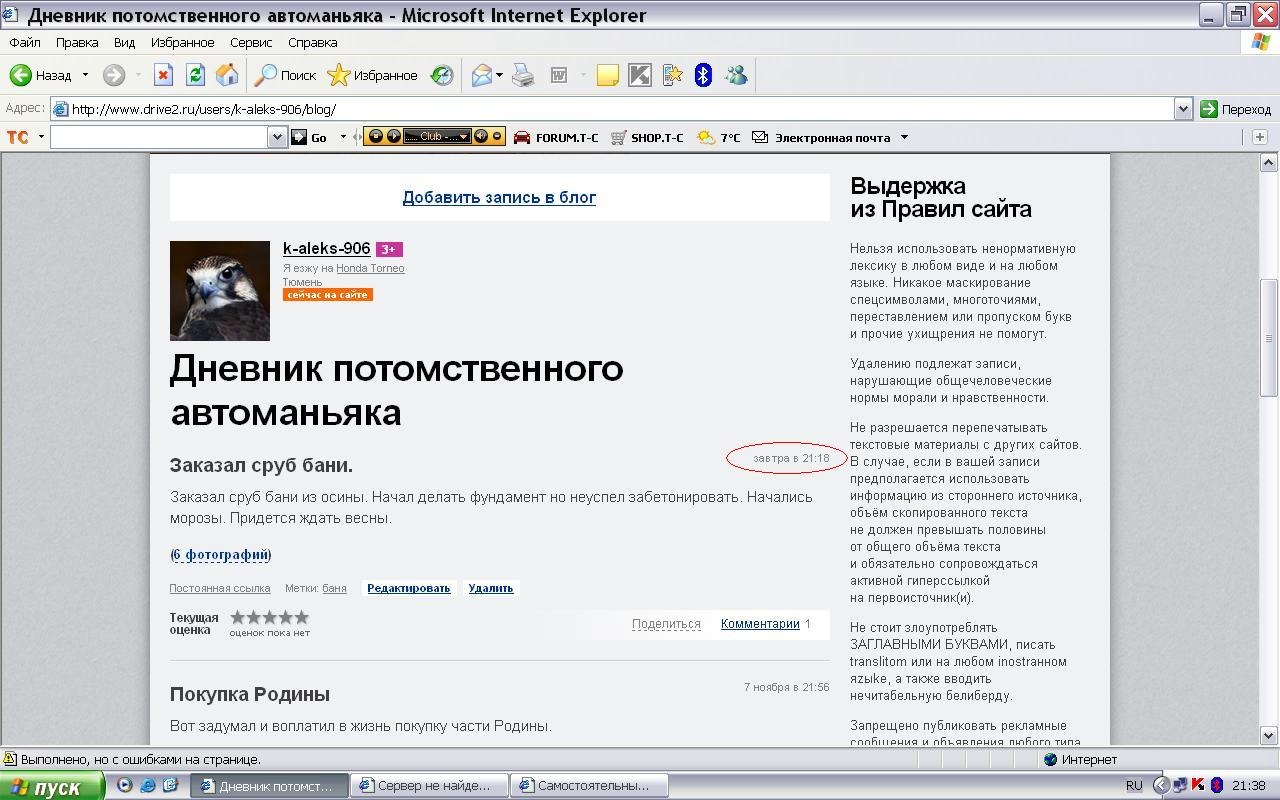1280x800 pixels.
Task: Click the plus button at toolbar right end
Action: coord(1260,137)
